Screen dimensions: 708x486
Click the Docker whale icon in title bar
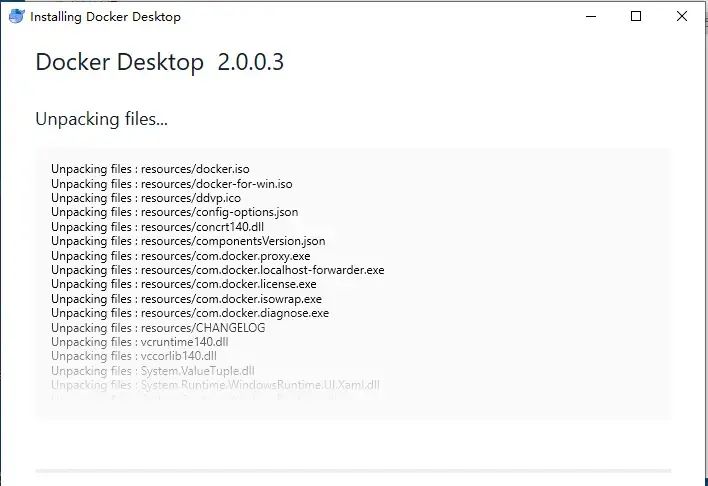coord(17,16)
